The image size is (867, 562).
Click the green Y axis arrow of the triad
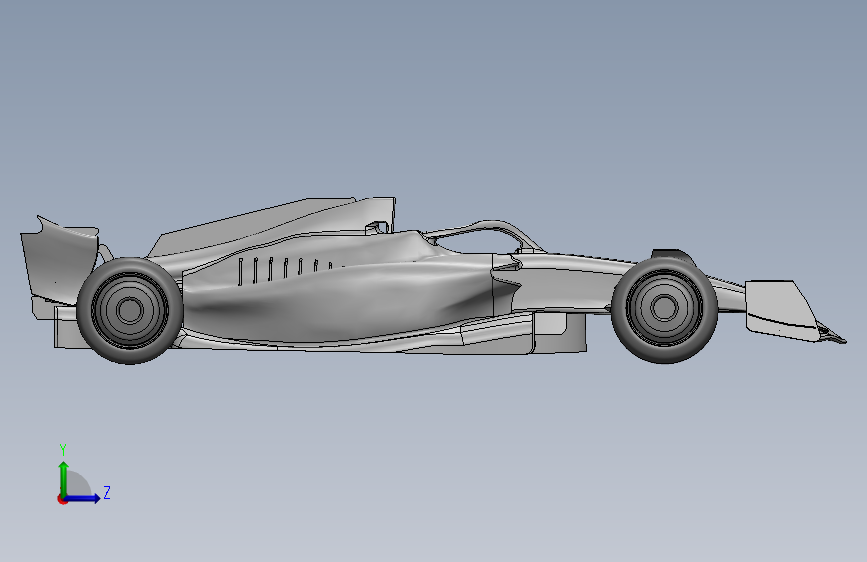pyautogui.click(x=64, y=479)
